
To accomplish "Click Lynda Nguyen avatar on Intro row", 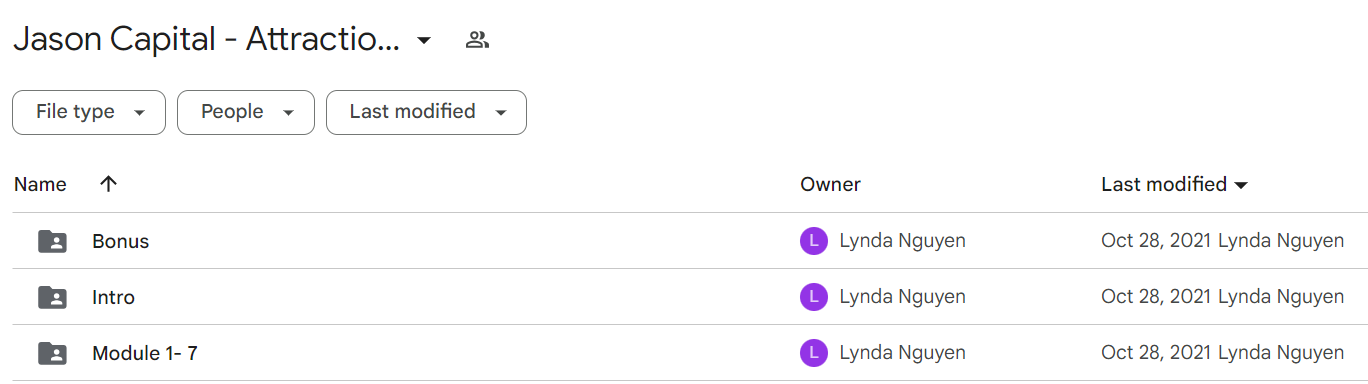I will pos(814,297).
